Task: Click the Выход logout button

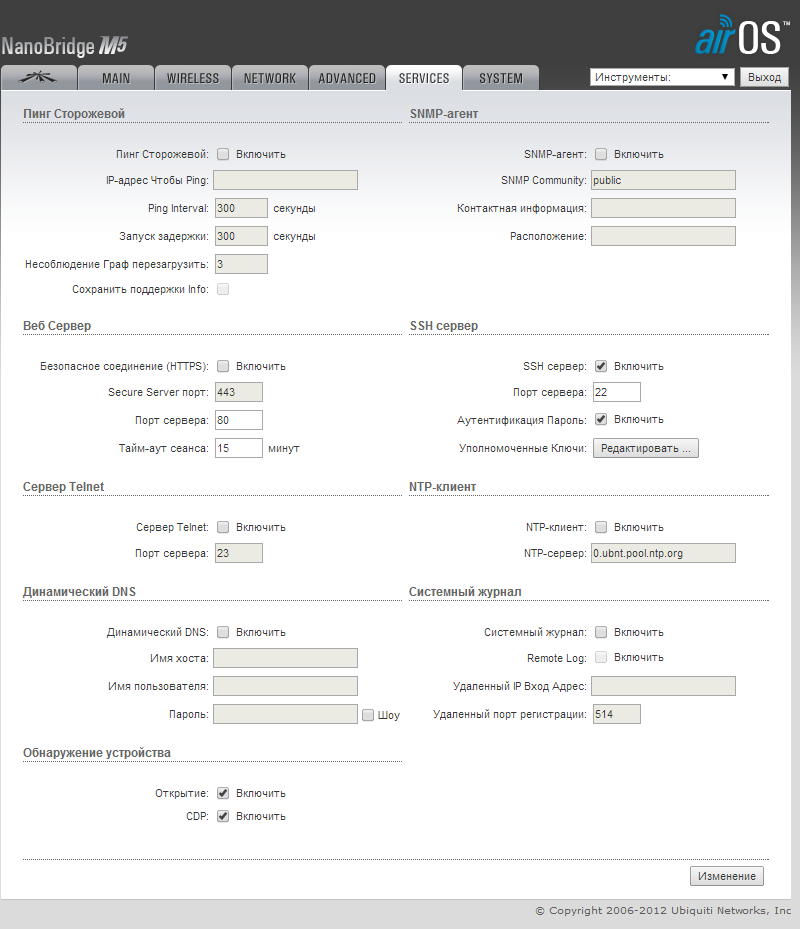Action: click(x=764, y=77)
